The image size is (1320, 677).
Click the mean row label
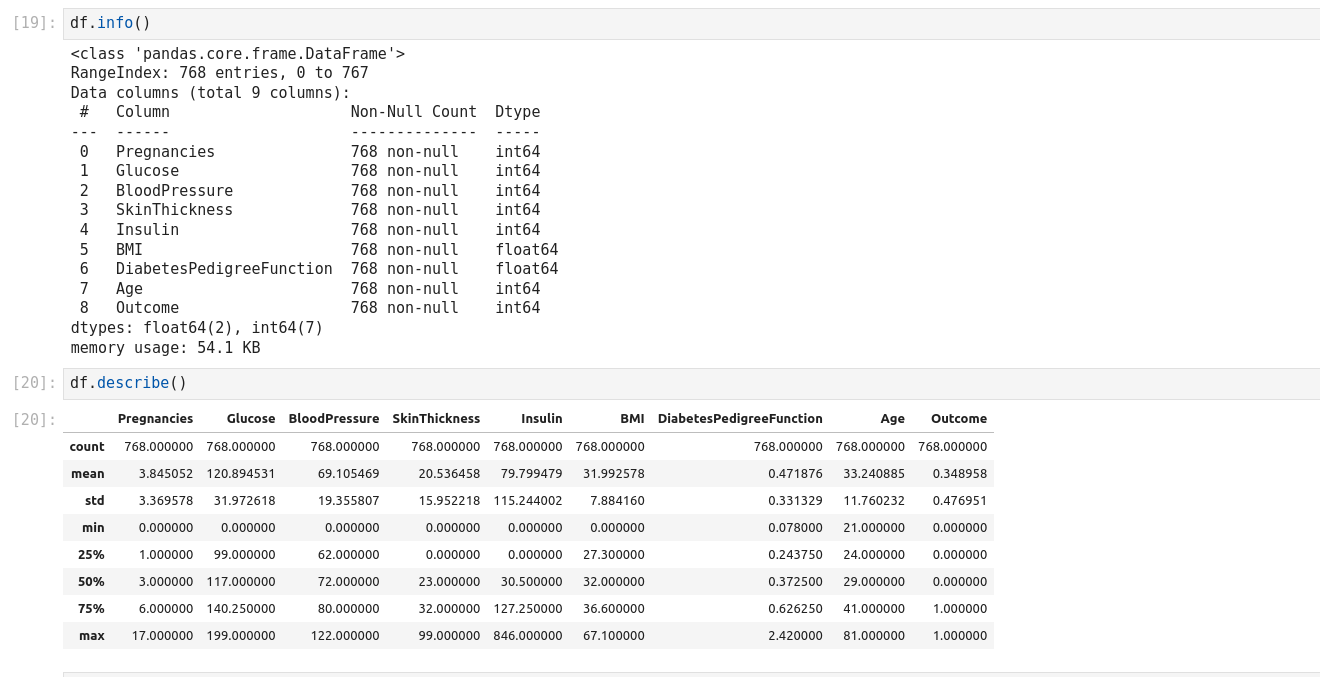tap(88, 474)
